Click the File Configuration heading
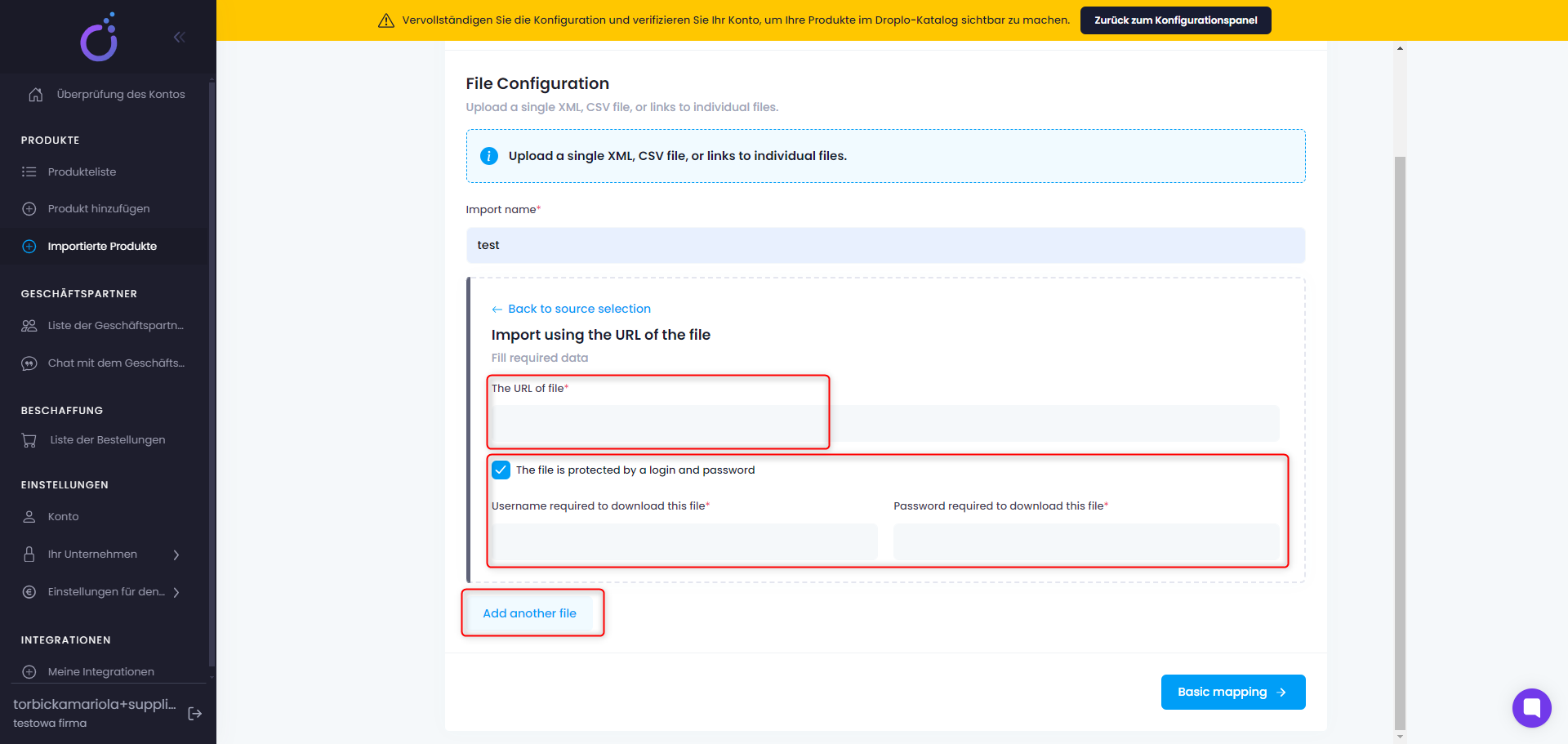This screenshot has height=744, width=1568. coord(537,83)
